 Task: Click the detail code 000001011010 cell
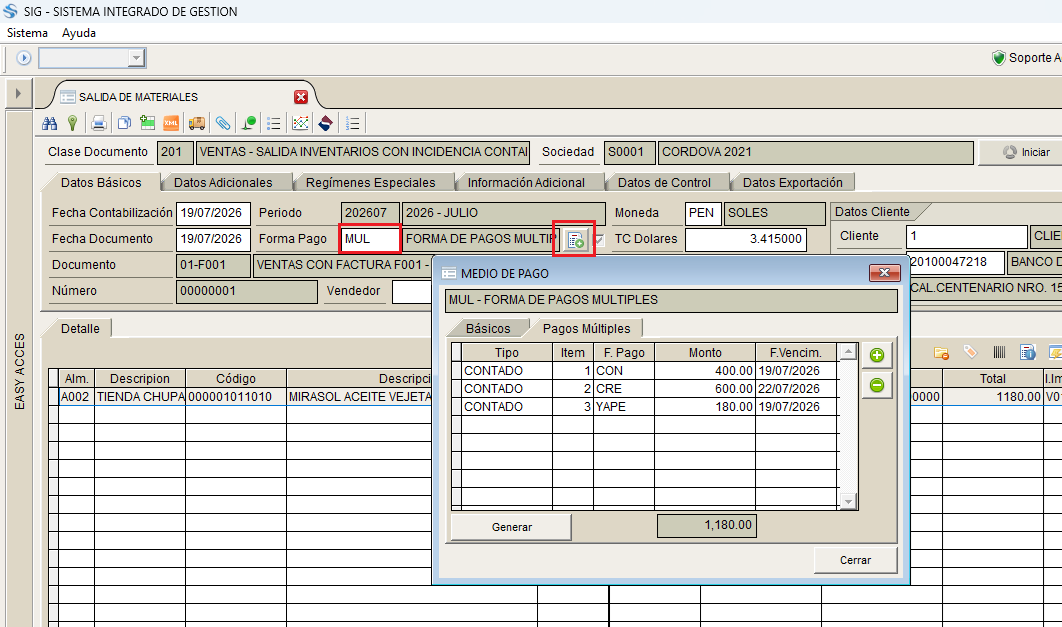(x=236, y=397)
